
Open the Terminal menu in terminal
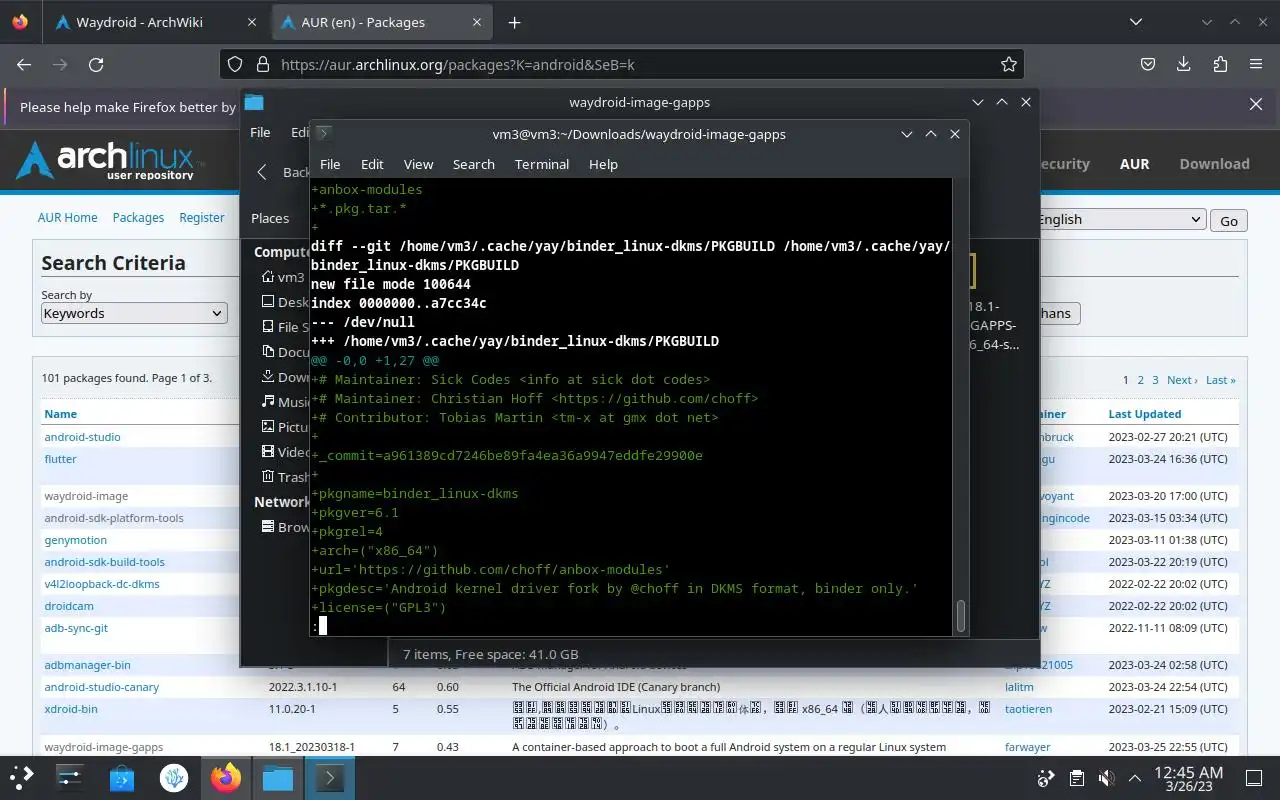[x=542, y=164]
